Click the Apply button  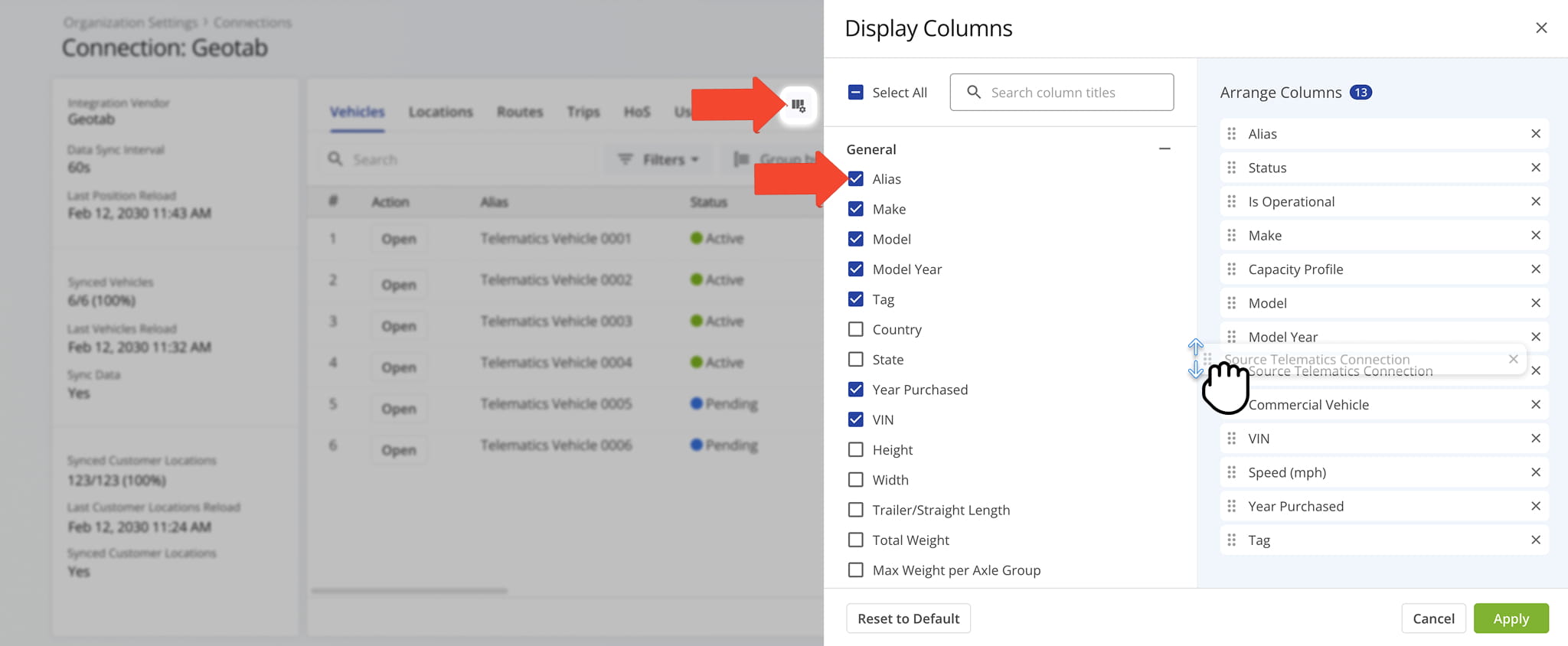pos(1511,618)
